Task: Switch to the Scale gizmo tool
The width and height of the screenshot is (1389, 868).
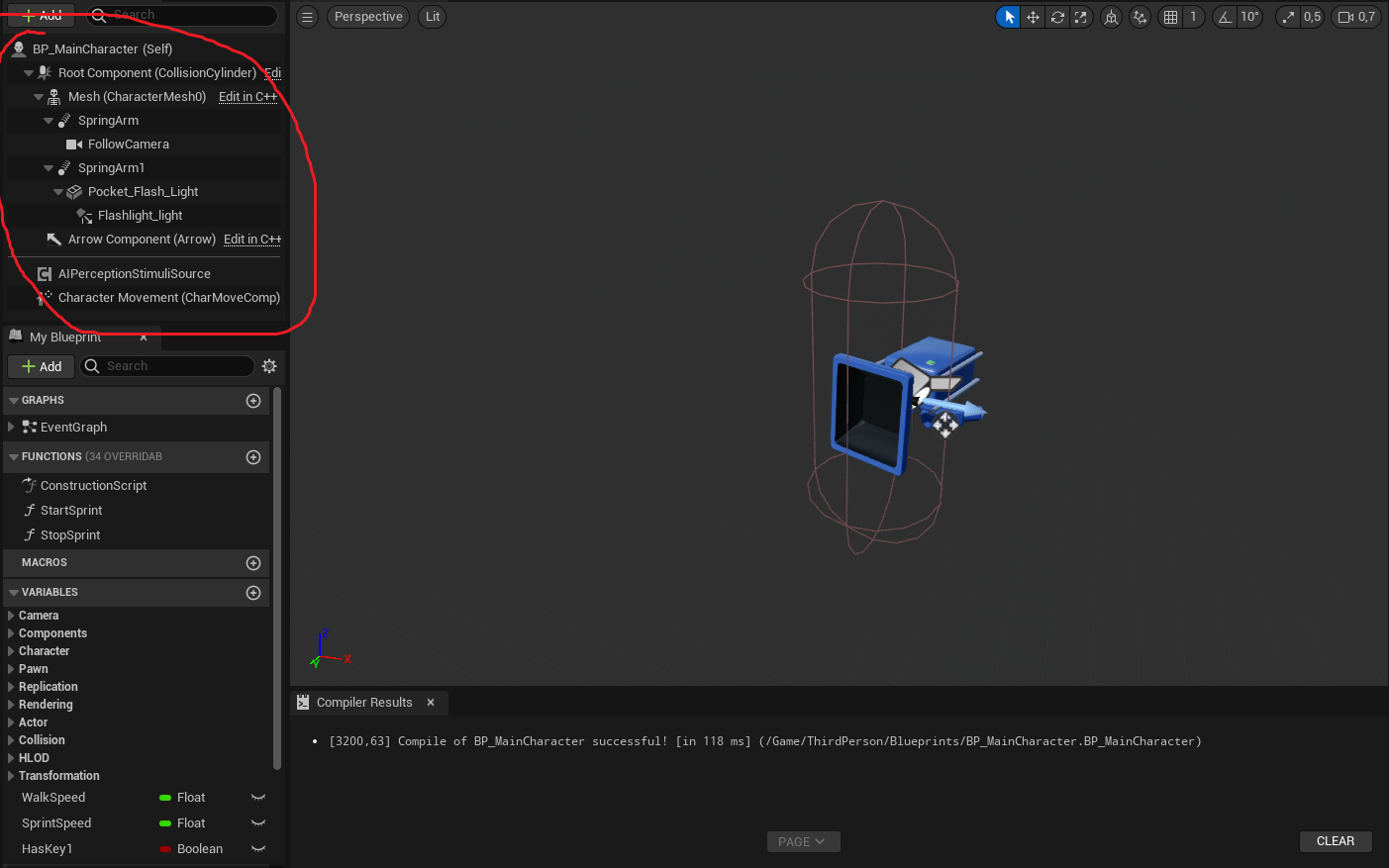Action: [1081, 17]
